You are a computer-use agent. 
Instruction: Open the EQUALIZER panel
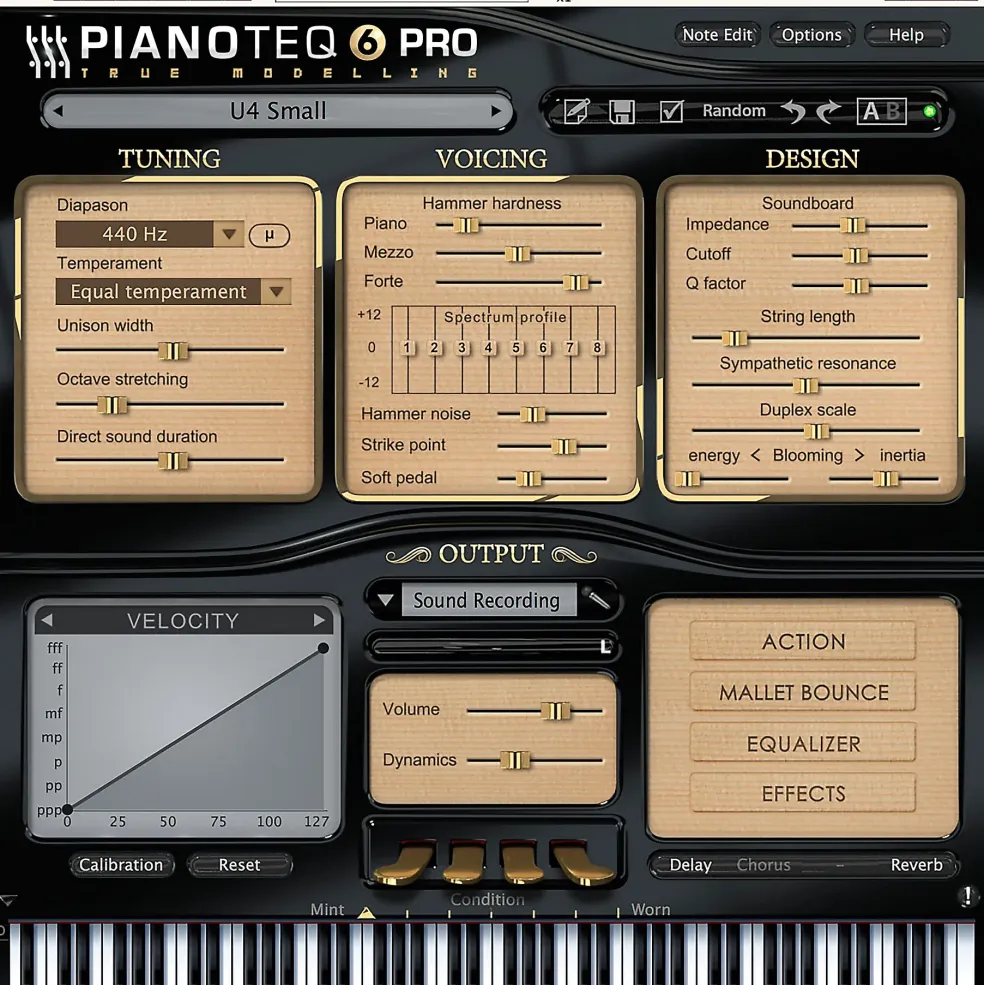pyautogui.click(x=803, y=744)
